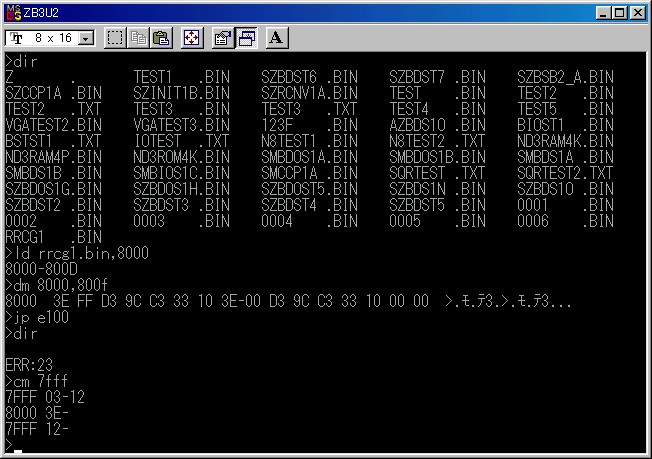Click file name SZINIT1B.BIN

[182, 93]
